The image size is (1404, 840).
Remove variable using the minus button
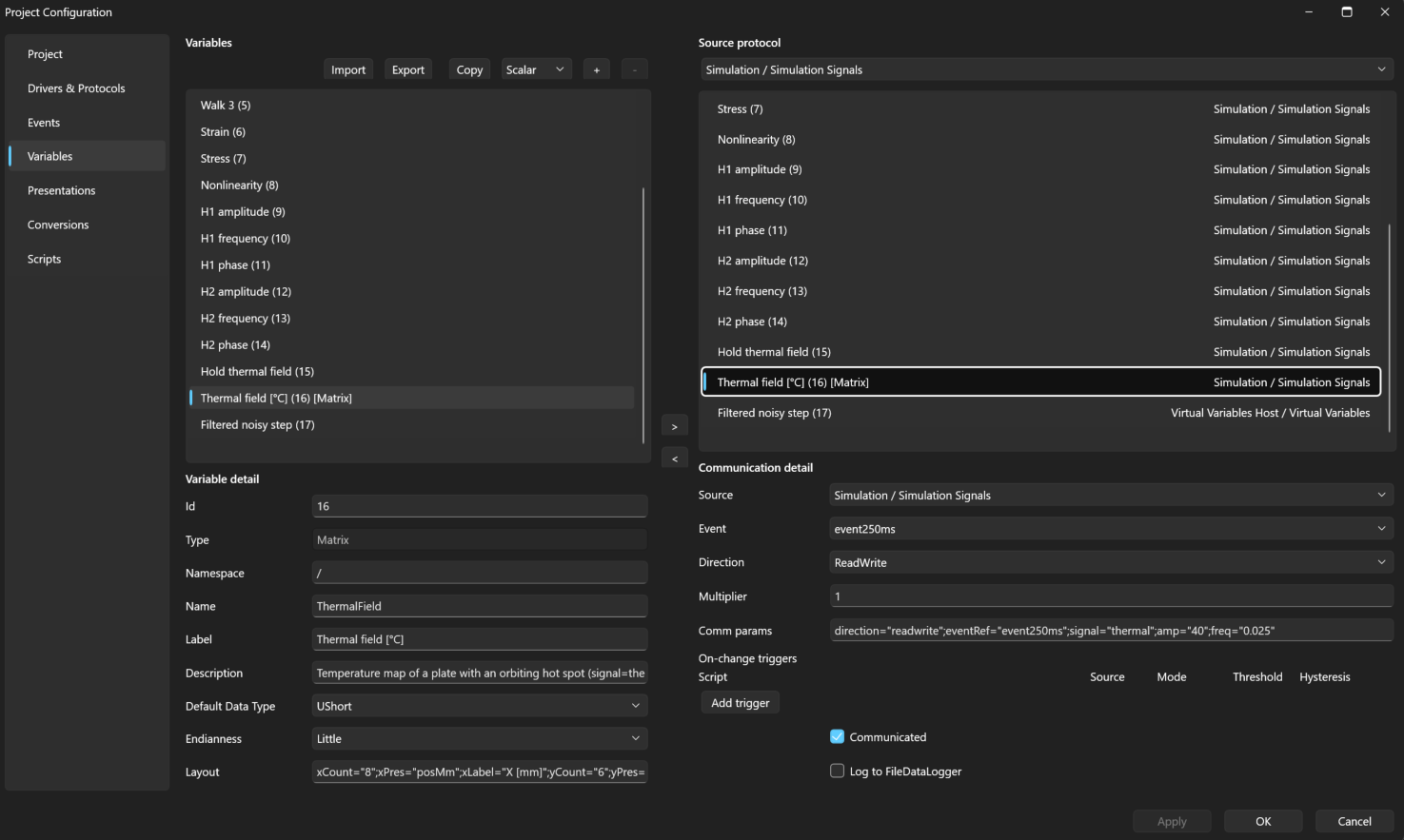(x=634, y=69)
